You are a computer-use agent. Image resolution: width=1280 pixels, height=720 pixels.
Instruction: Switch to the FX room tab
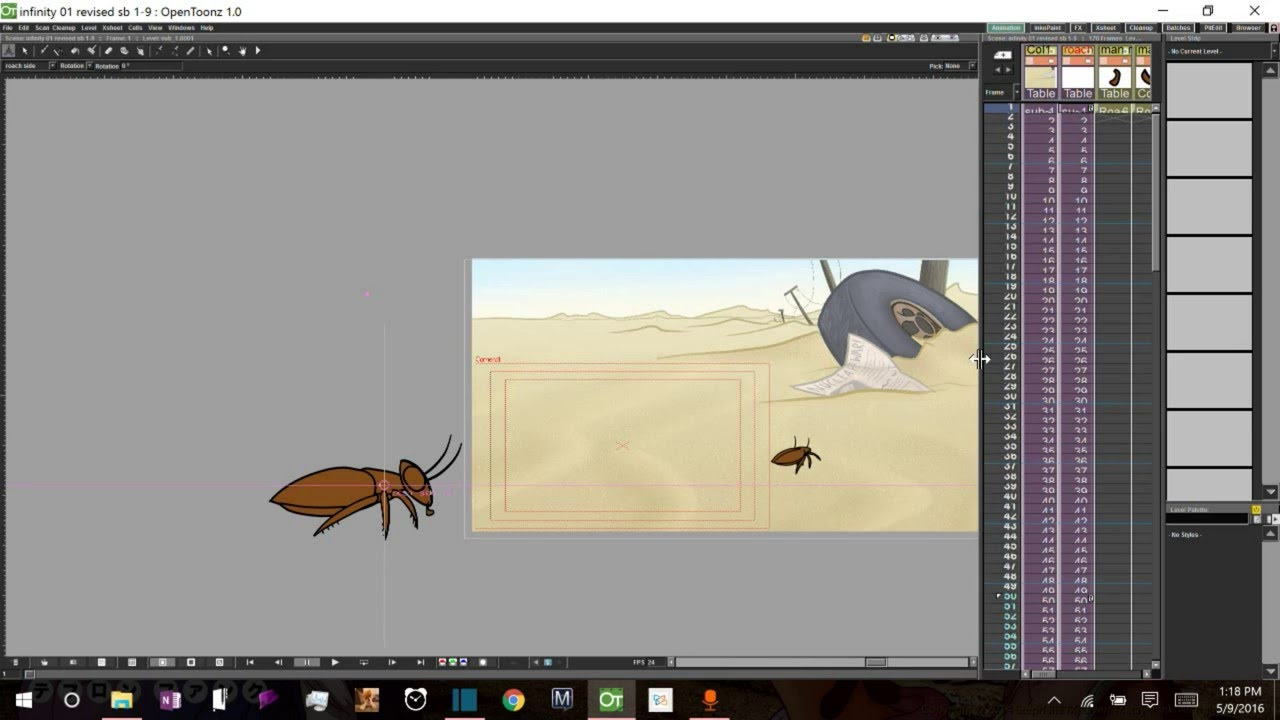[x=1078, y=28]
